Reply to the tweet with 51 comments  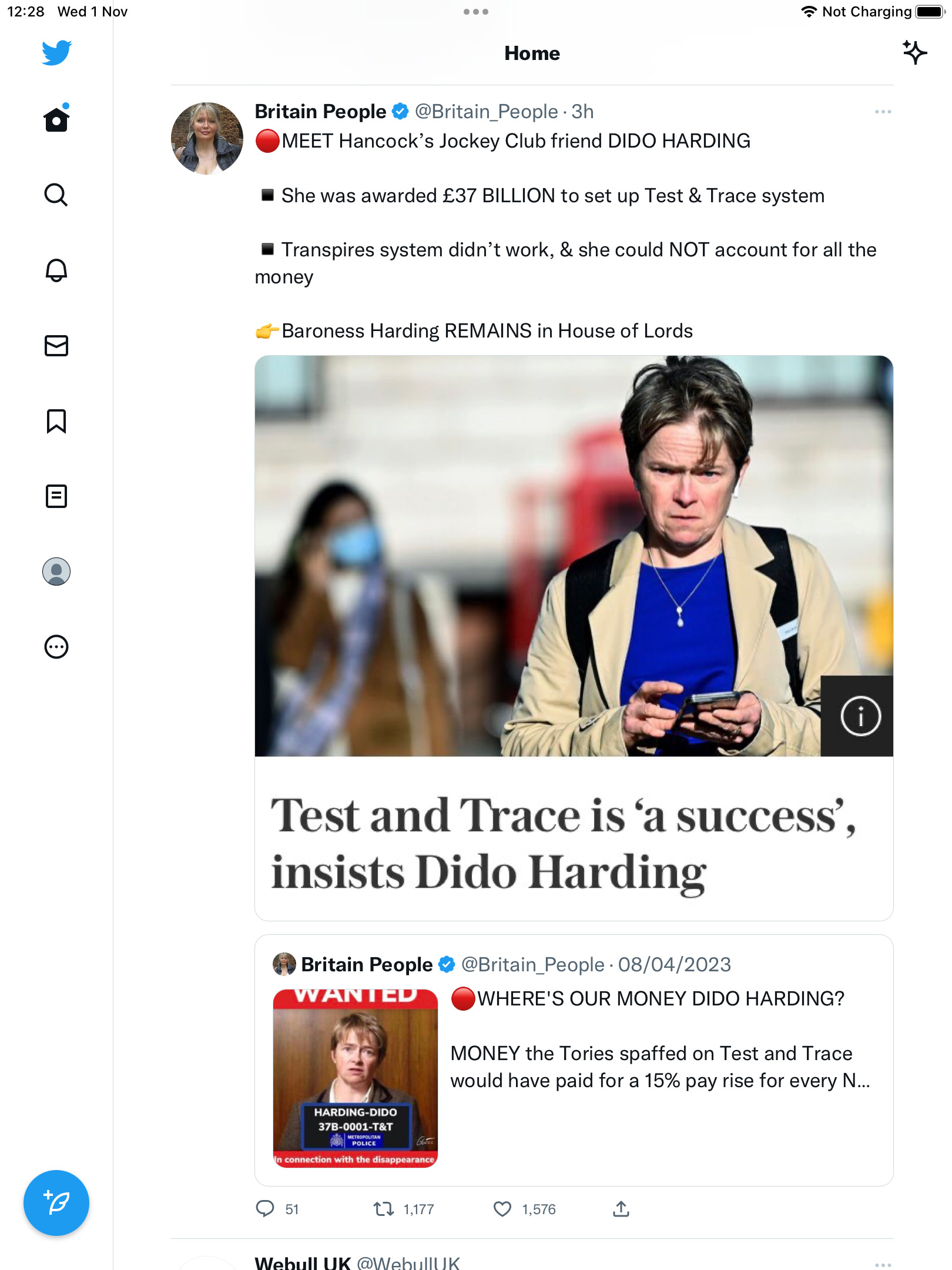point(265,1209)
